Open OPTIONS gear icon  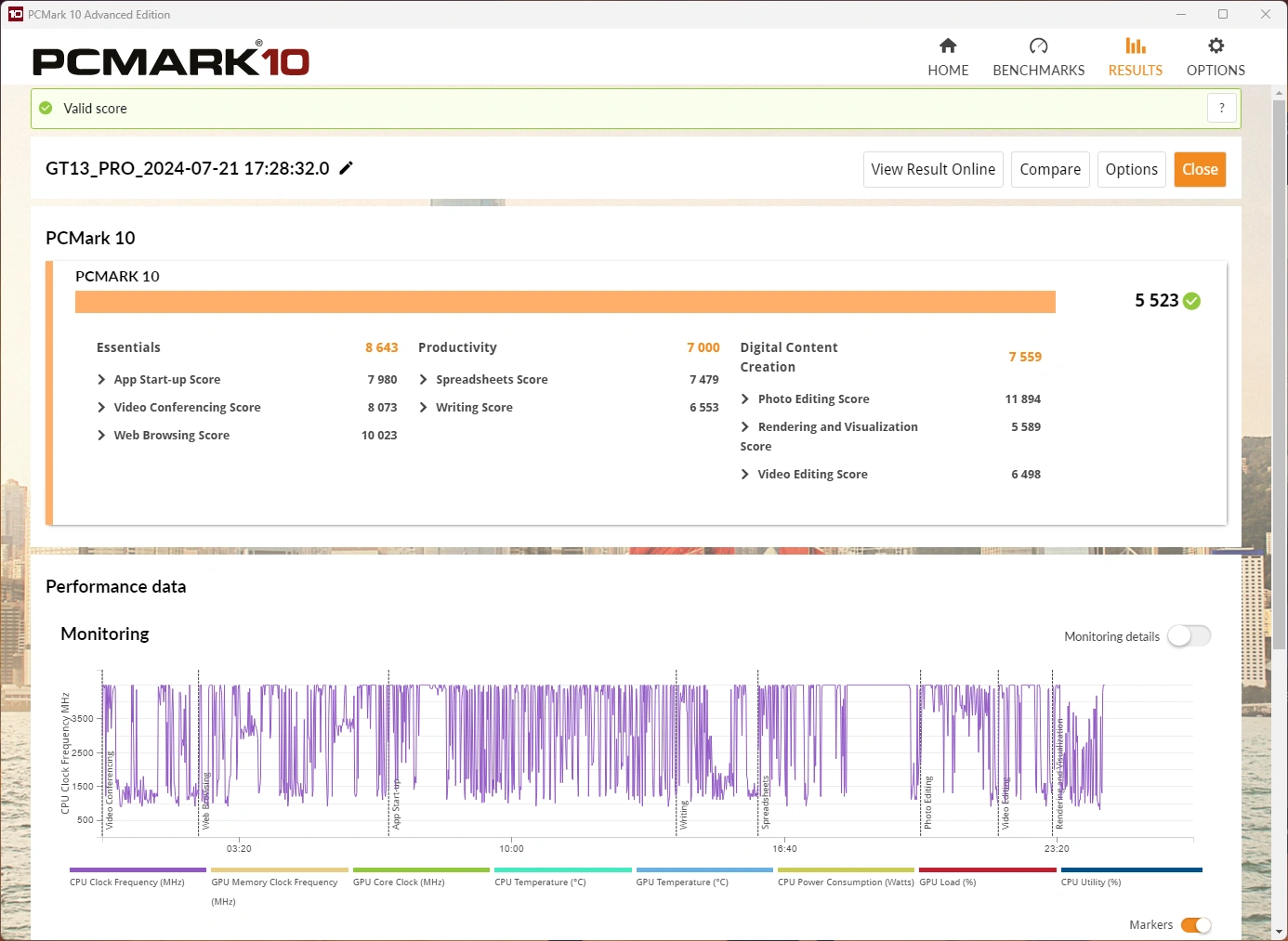click(x=1216, y=46)
